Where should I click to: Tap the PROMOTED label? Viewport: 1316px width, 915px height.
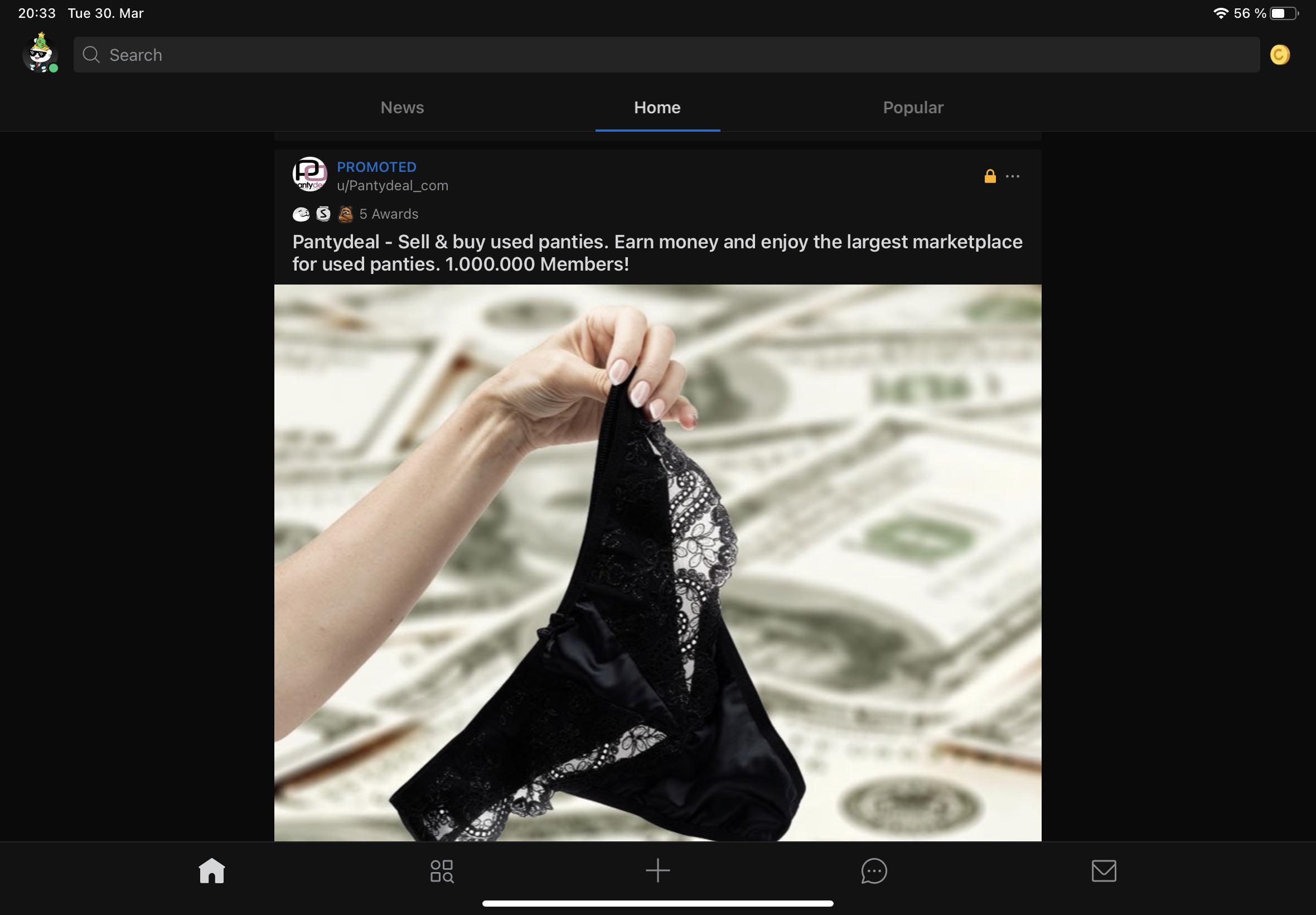(x=376, y=167)
